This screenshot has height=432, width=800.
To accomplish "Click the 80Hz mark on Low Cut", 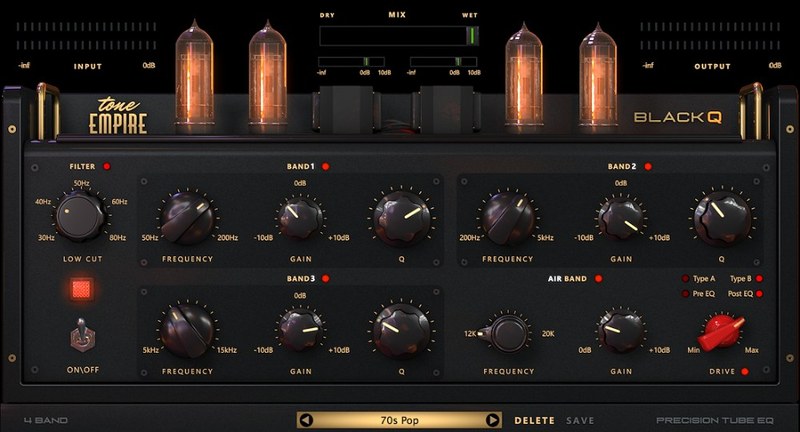I will point(118,238).
